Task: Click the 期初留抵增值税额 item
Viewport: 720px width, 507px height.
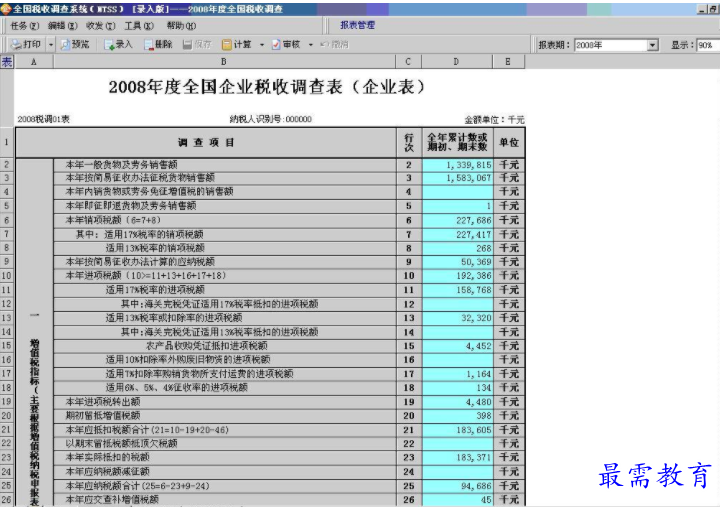Action: point(103,416)
